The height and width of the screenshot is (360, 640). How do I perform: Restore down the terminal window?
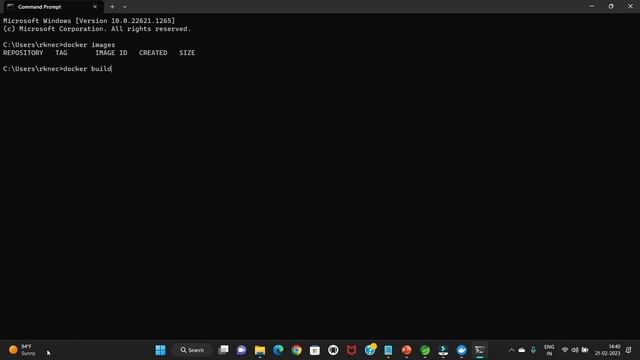[611, 6]
